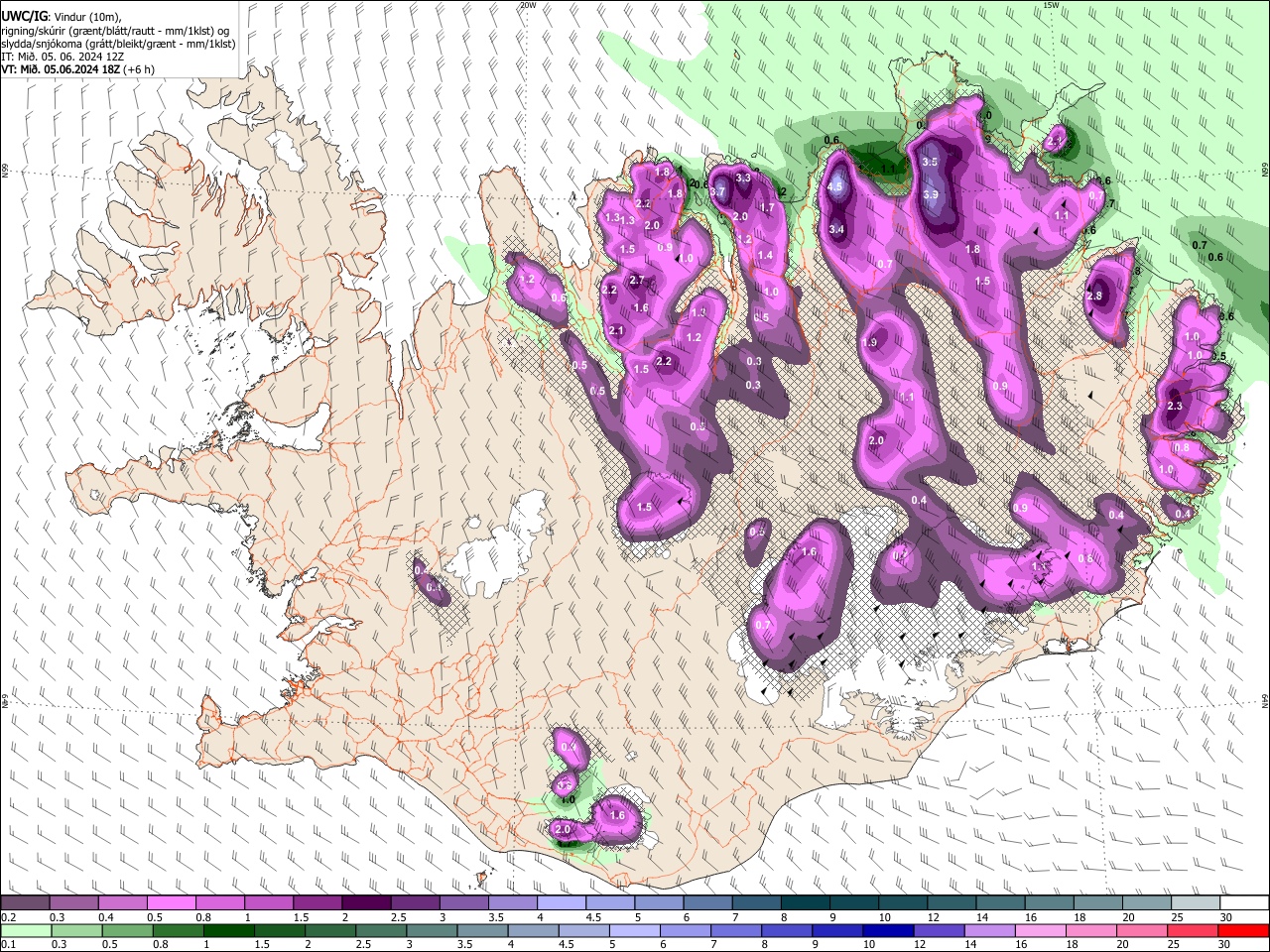The height and width of the screenshot is (952, 1270).
Task: Click the 20W longitude label
Action: pyautogui.click(x=528, y=5)
